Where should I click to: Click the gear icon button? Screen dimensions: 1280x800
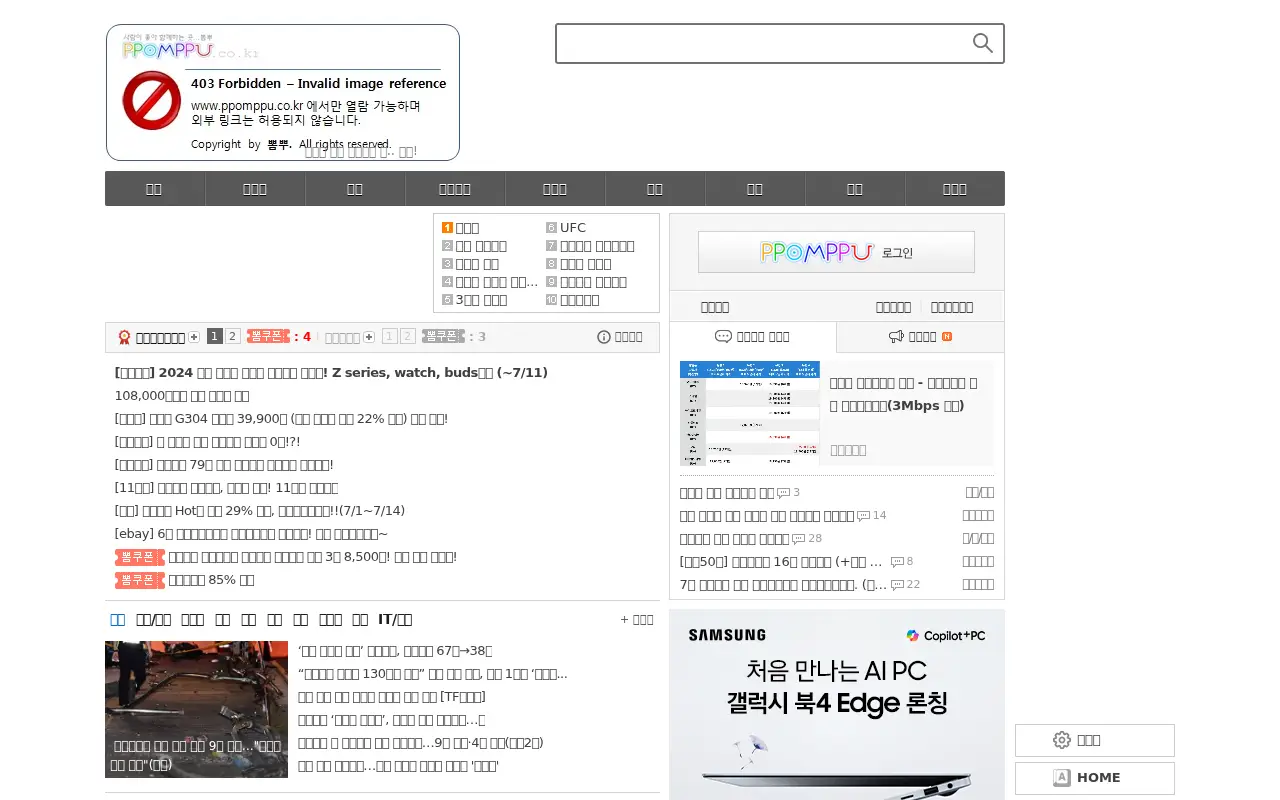pos(1095,740)
